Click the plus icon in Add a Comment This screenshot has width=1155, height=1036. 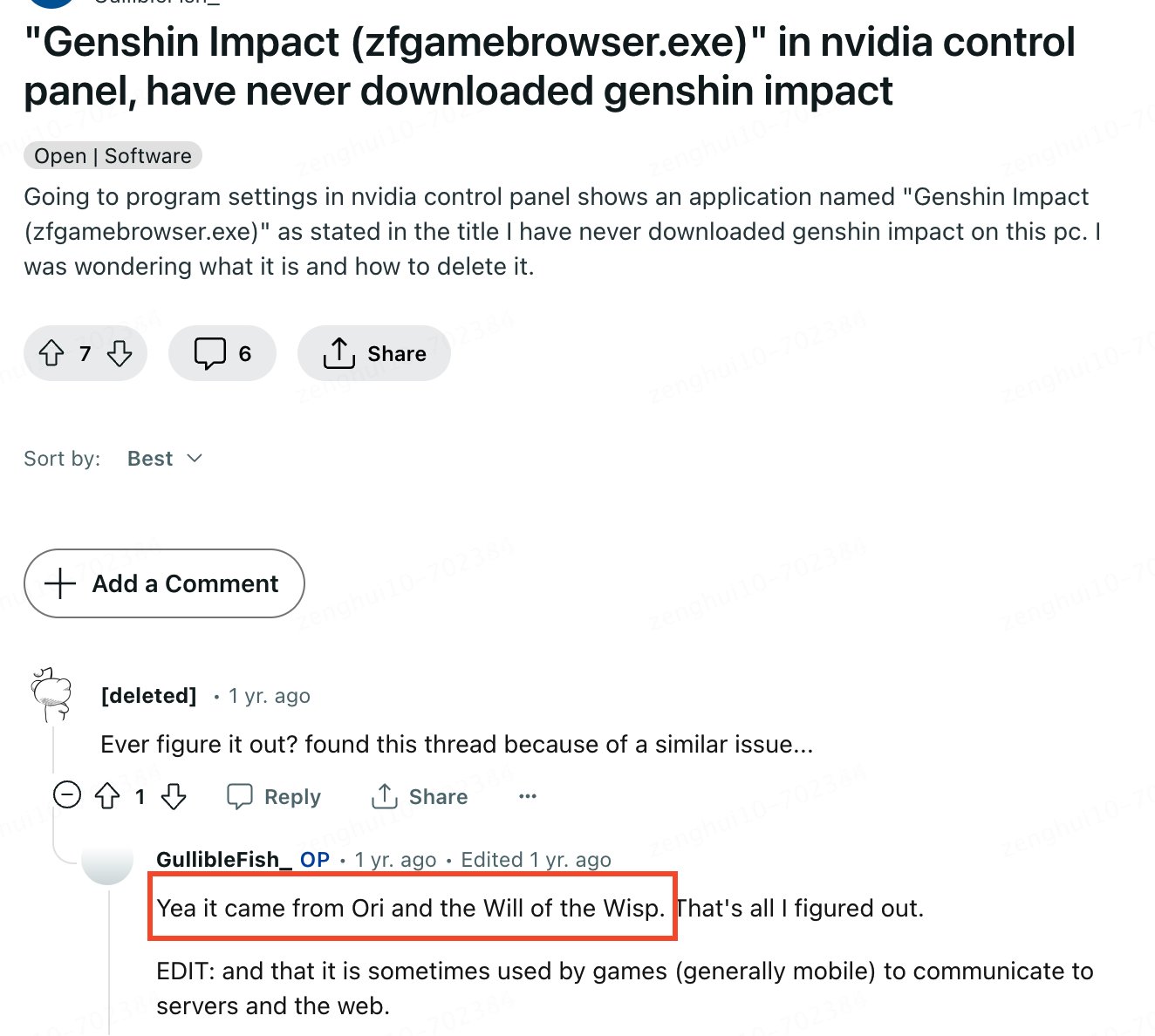coord(59,583)
